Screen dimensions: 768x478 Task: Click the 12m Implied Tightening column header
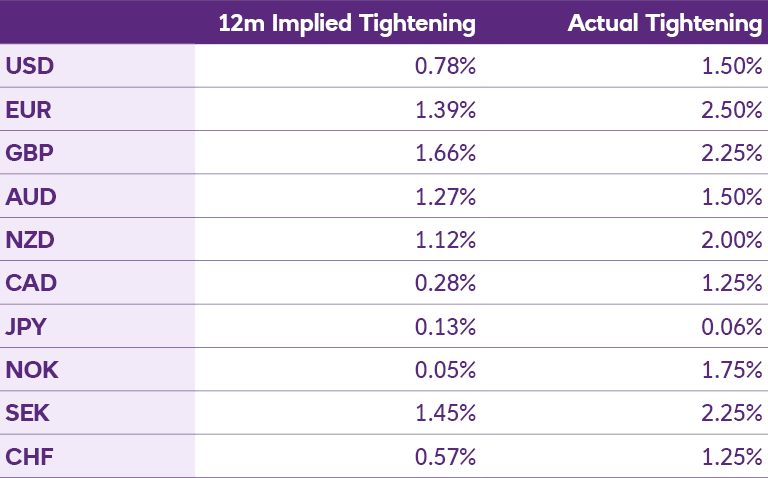tap(347, 23)
